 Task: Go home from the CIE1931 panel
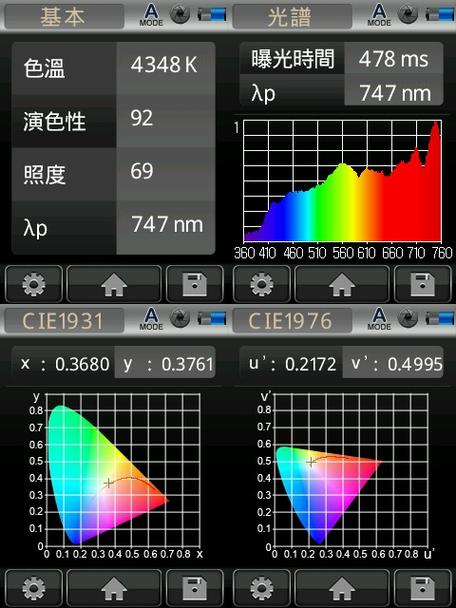tap(114, 587)
